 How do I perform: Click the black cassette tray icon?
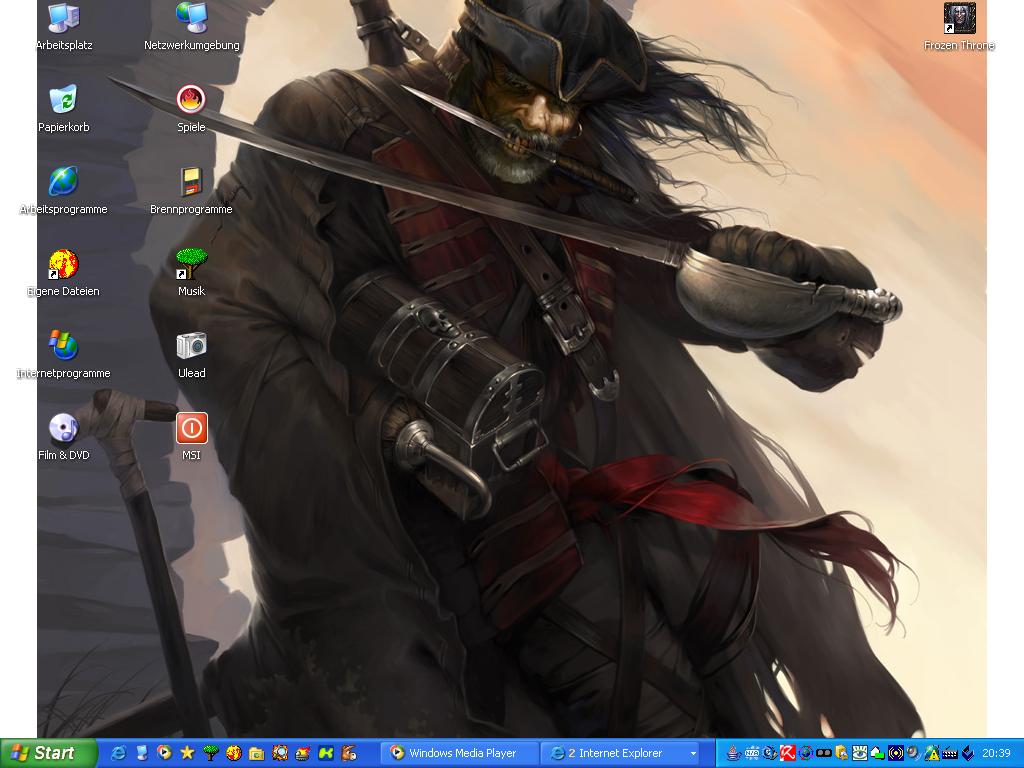[824, 753]
